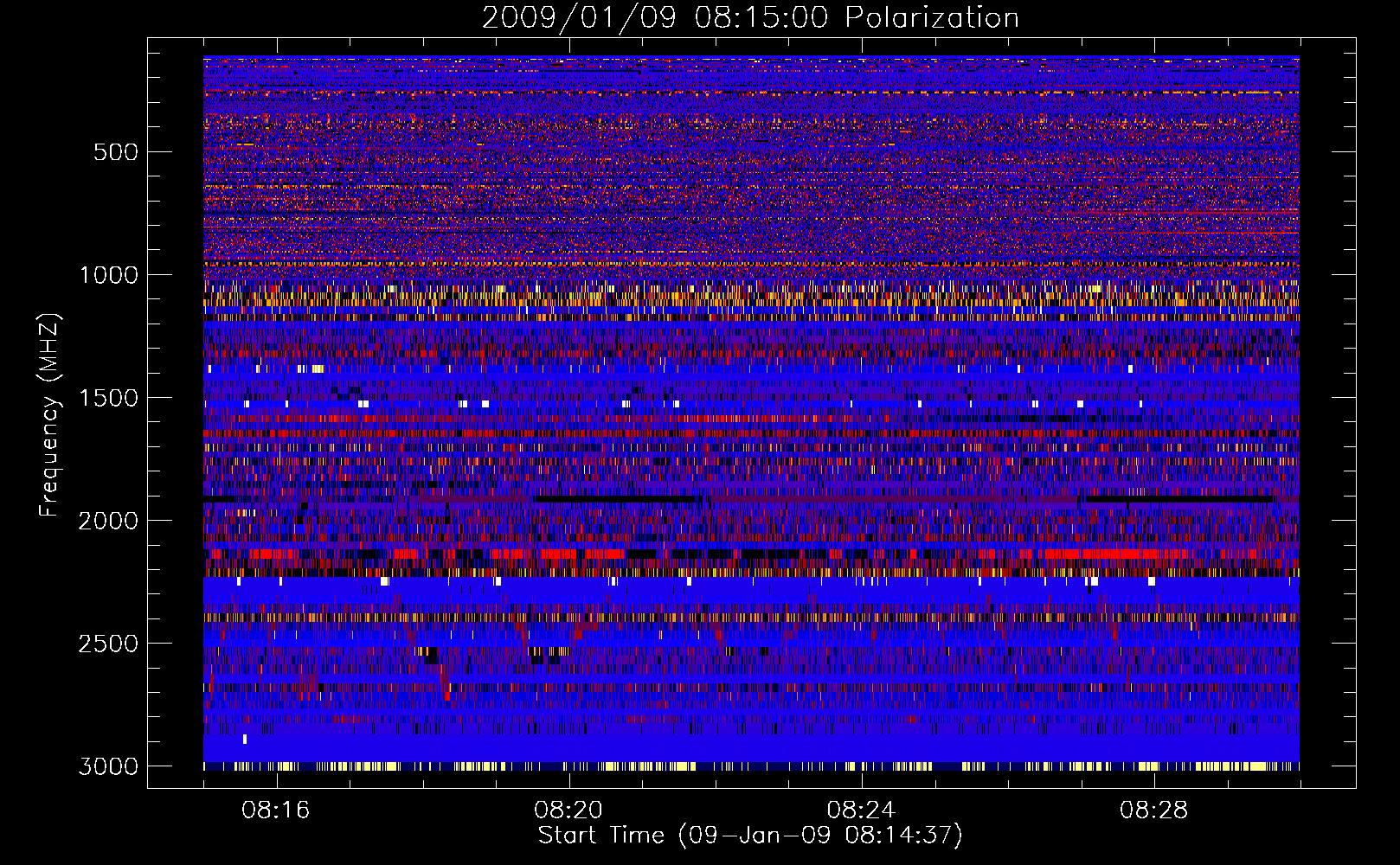Click the 500 frequency tick label
This screenshot has width=1400, height=865.
click(x=116, y=152)
